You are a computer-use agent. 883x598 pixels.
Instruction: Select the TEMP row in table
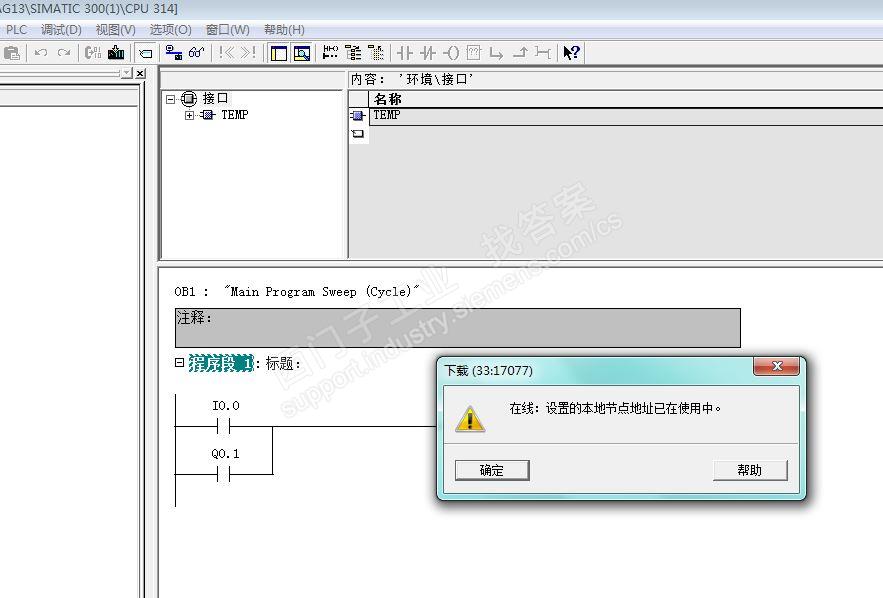coord(626,116)
